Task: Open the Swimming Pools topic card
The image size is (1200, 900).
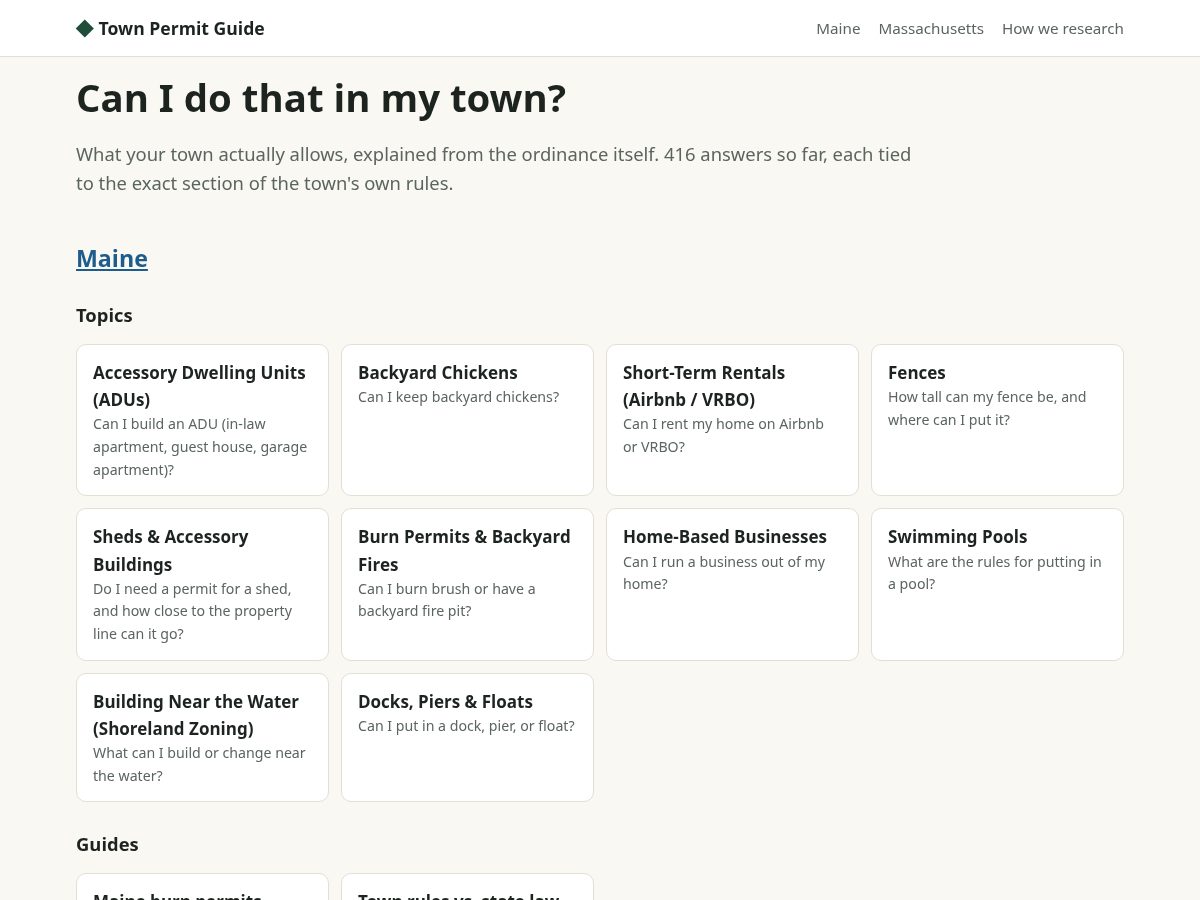Action: point(997,584)
